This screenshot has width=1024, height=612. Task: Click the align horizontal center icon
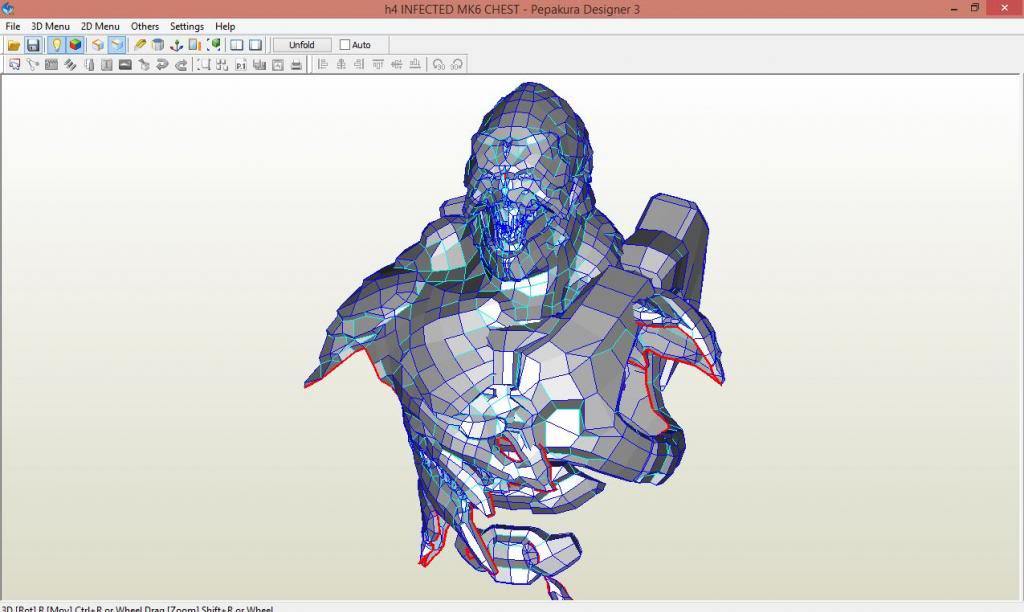[341, 65]
